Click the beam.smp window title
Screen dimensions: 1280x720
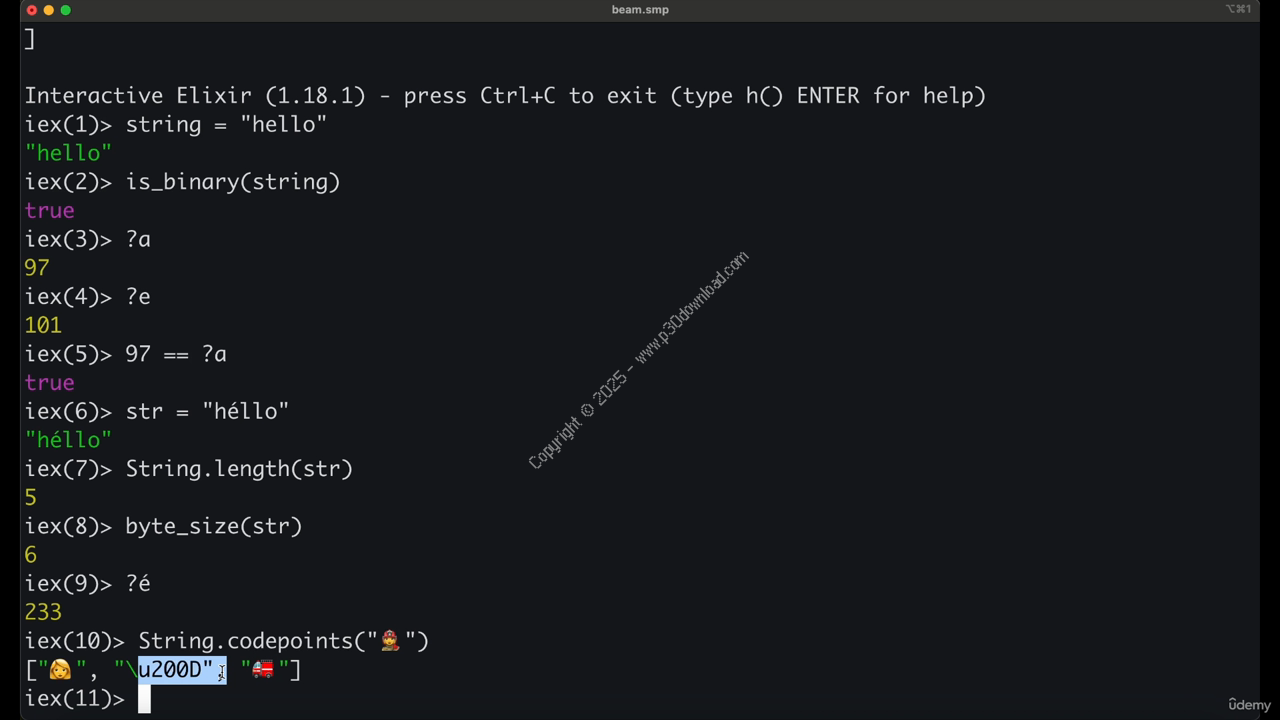click(x=640, y=10)
